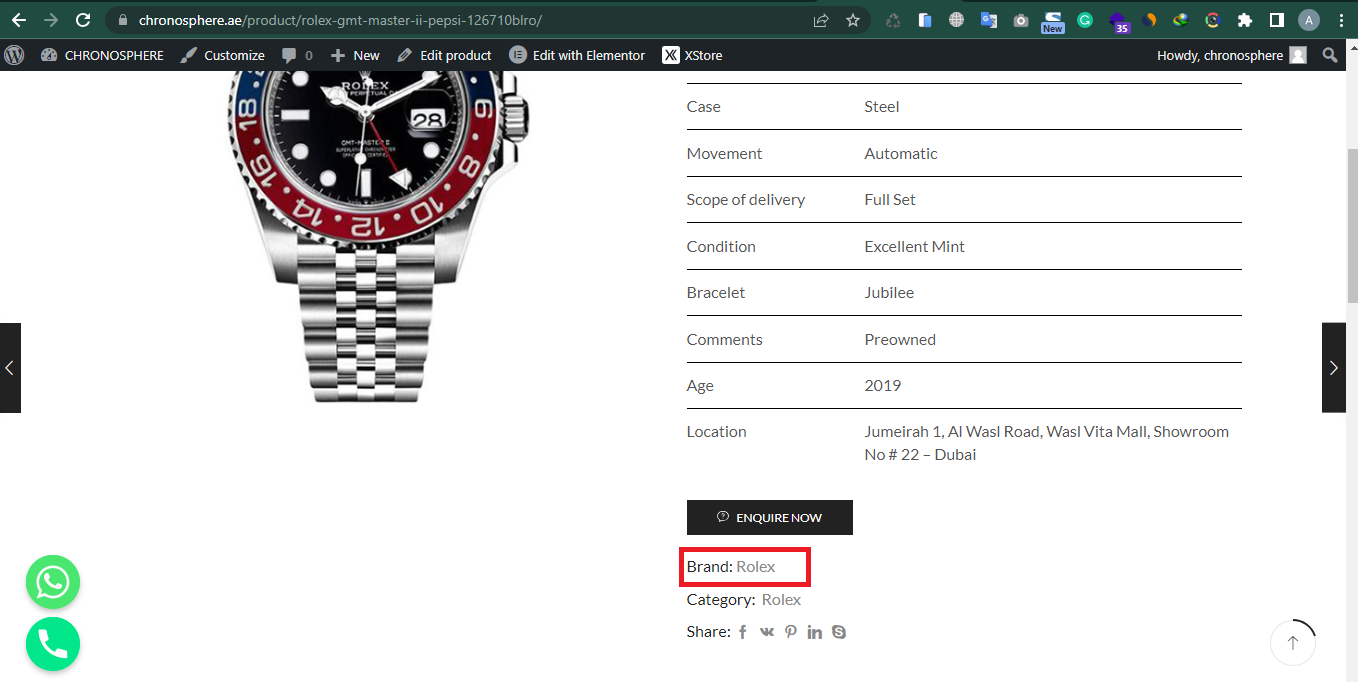Viewport: 1358px width, 682px height.
Task: Go to next product with right arrow
Action: click(1334, 367)
